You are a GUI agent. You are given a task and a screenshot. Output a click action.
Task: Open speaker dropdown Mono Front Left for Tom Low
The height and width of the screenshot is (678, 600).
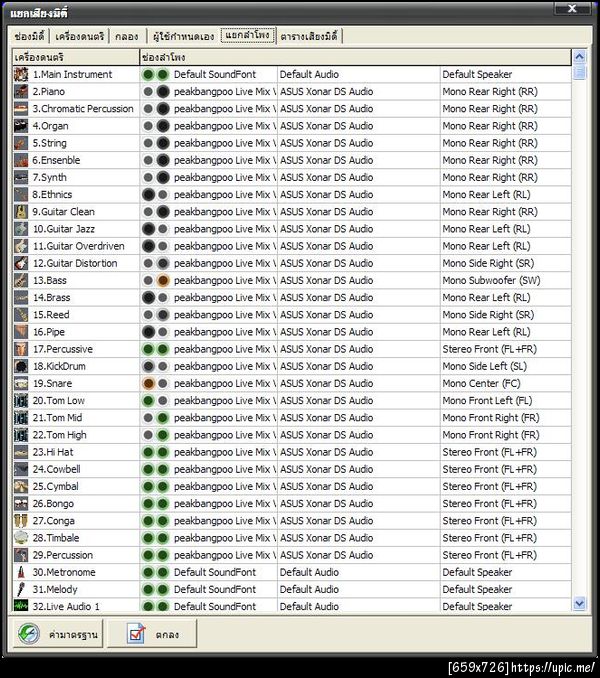[505, 401]
